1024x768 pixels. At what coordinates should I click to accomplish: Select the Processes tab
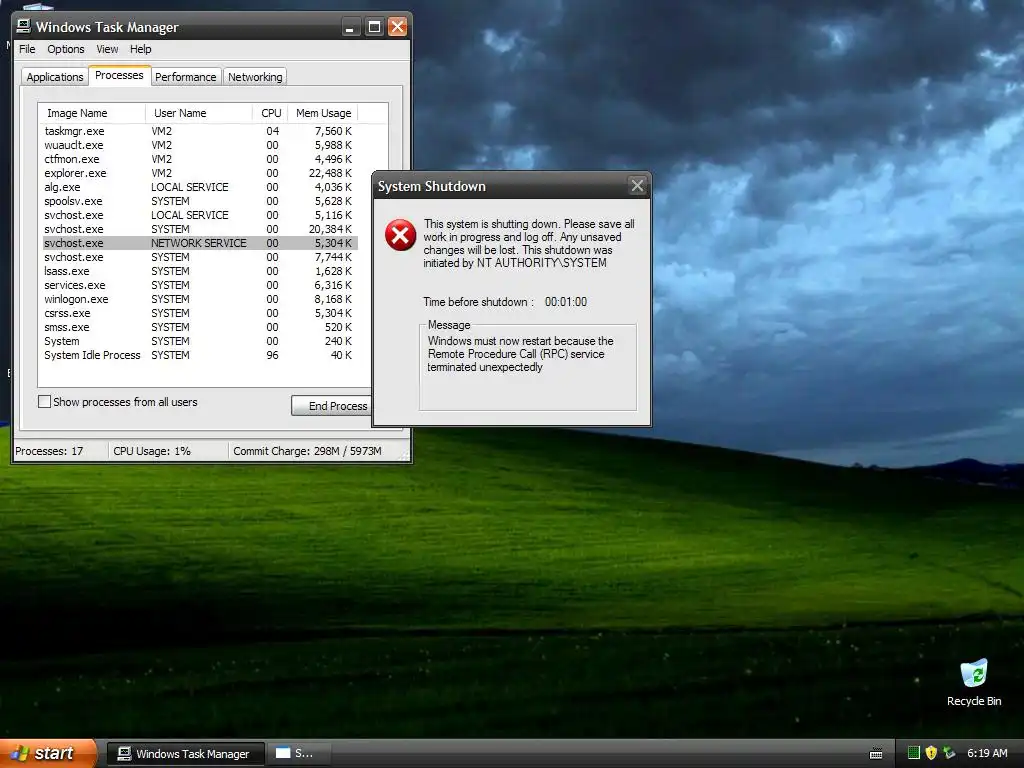(119, 75)
